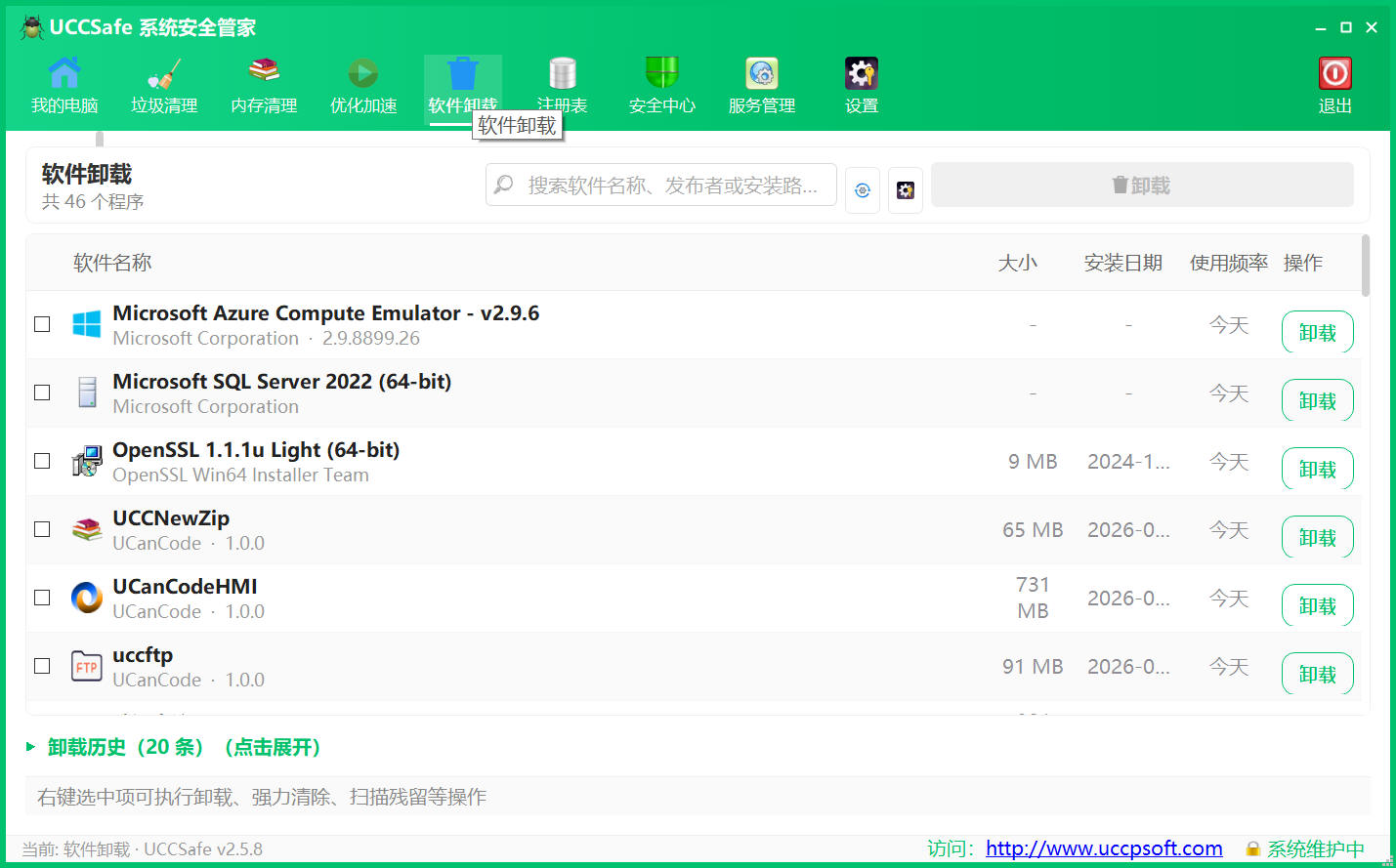Click the 'OpenSSL 1.1.1u Light (64-bit)' name
Viewport: 1396px width, 868px height.
click(256, 450)
